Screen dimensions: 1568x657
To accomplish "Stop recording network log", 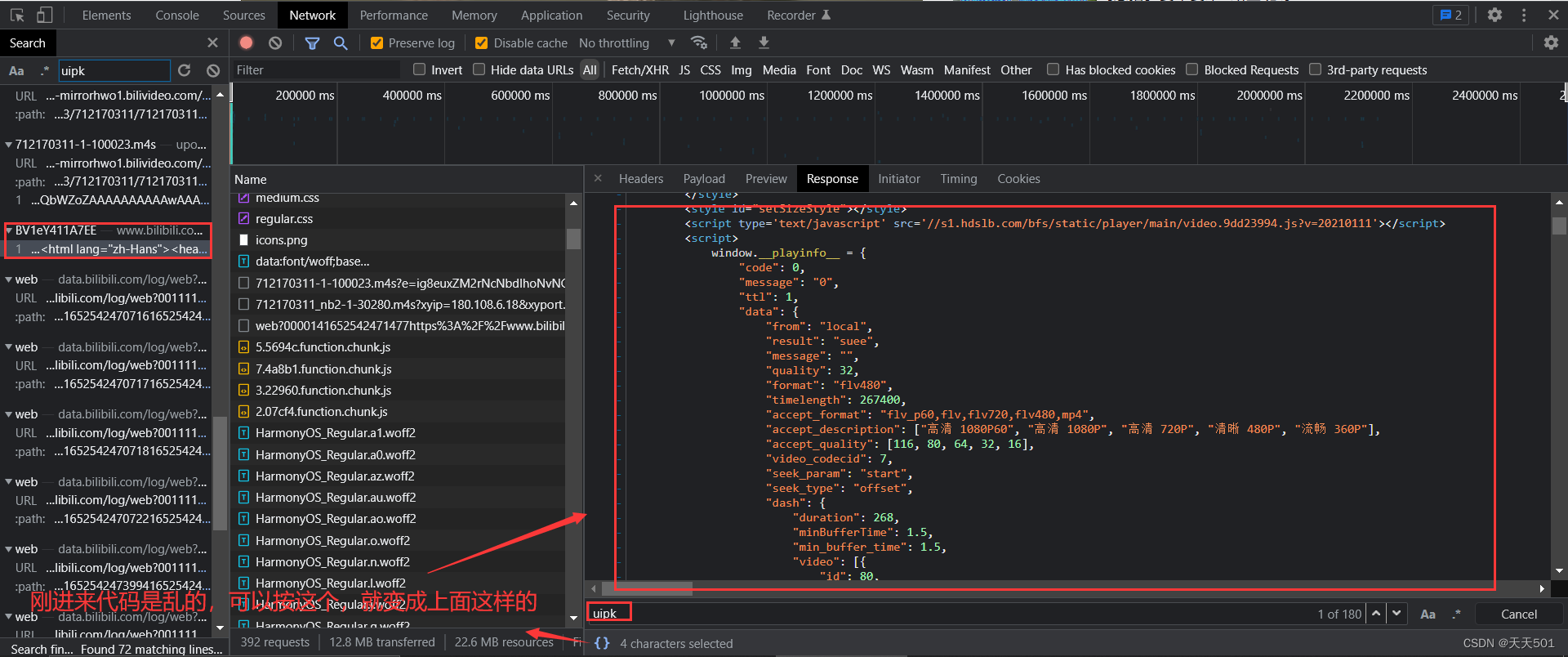I will pos(247,42).
